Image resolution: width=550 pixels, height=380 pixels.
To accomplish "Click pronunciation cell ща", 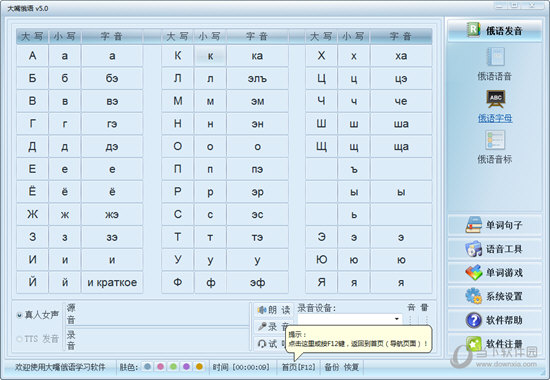I will (401, 146).
